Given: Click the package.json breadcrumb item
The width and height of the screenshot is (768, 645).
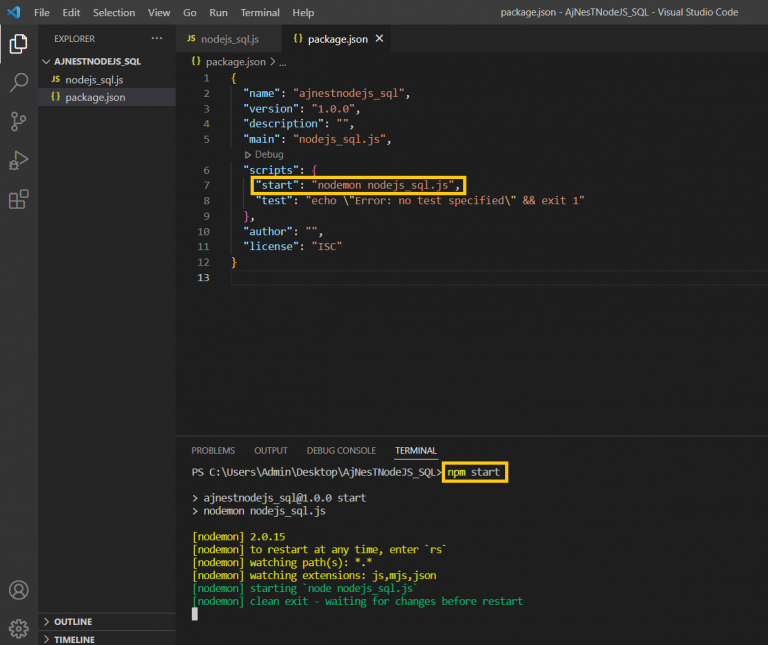Looking at the screenshot, I should coord(236,61).
